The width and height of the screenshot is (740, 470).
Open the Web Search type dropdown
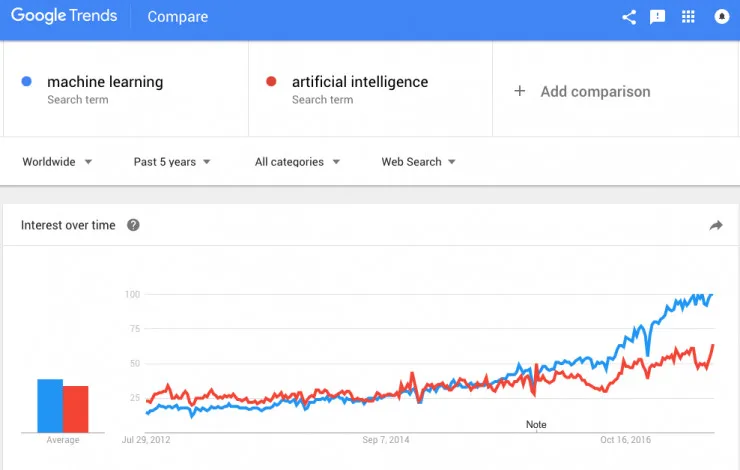coord(418,162)
